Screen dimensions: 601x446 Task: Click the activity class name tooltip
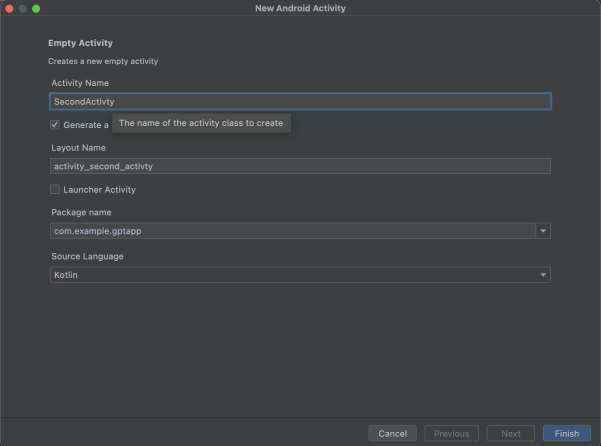201,124
